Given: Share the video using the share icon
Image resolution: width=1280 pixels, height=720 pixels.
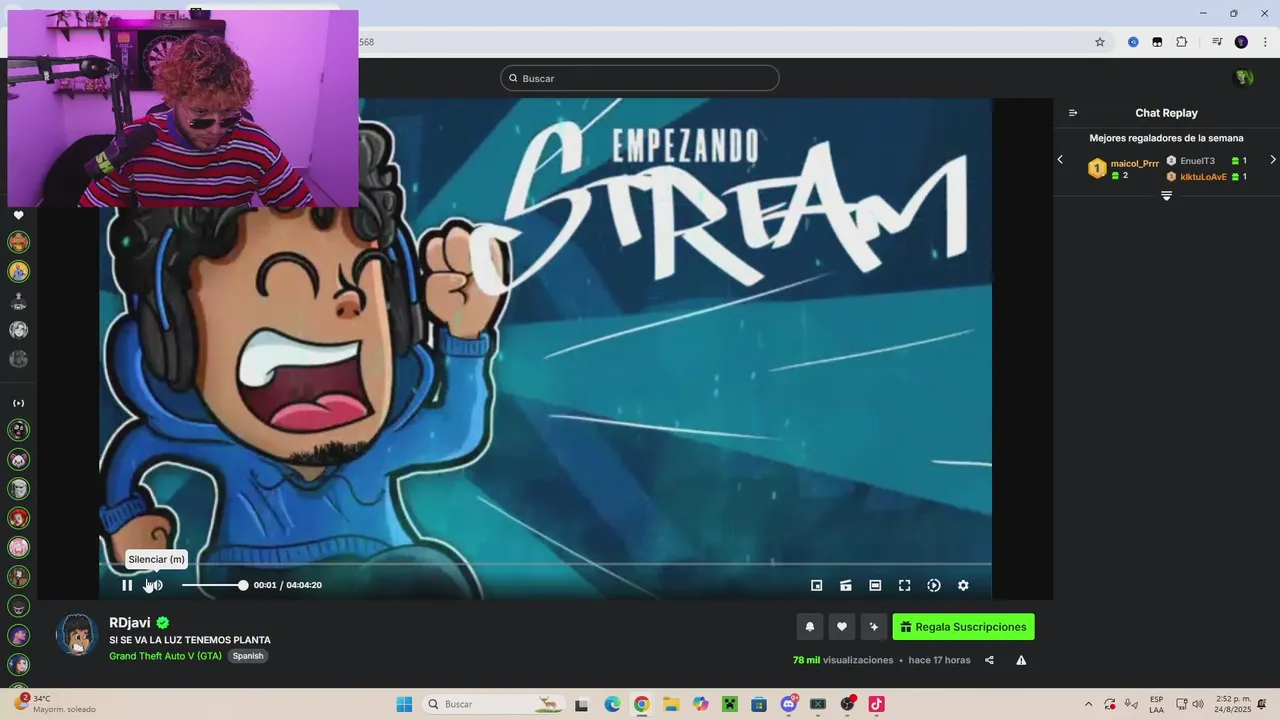Looking at the screenshot, I should click(x=989, y=660).
